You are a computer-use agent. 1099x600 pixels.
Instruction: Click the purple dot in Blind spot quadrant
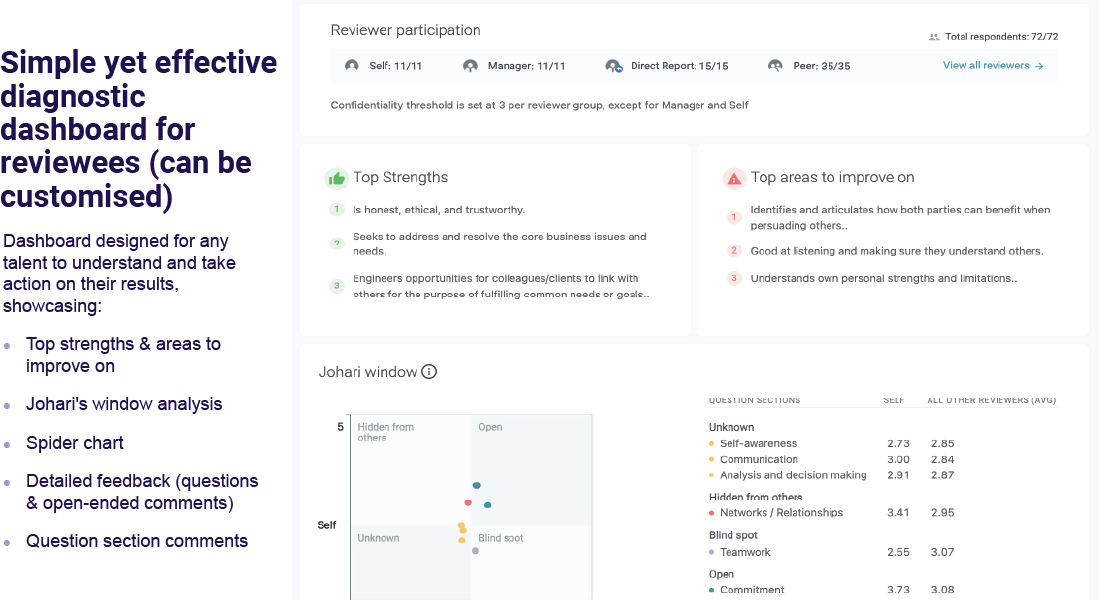(475, 551)
